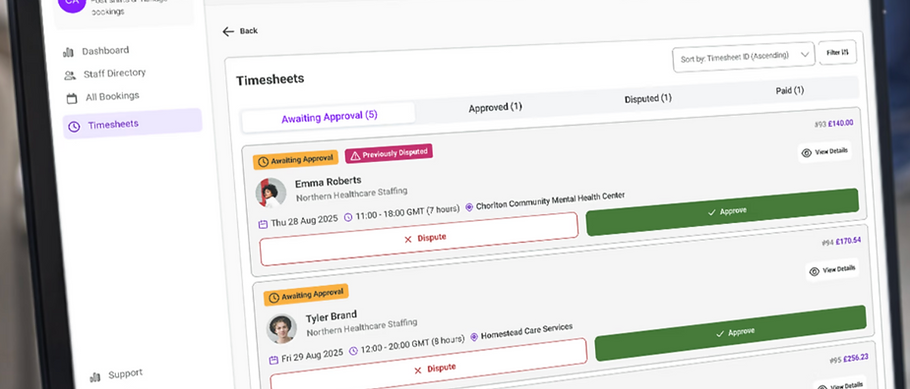Click clock icon beside 11:00 - 18:00 GMT
The height and width of the screenshot is (389, 910).
coord(348,217)
